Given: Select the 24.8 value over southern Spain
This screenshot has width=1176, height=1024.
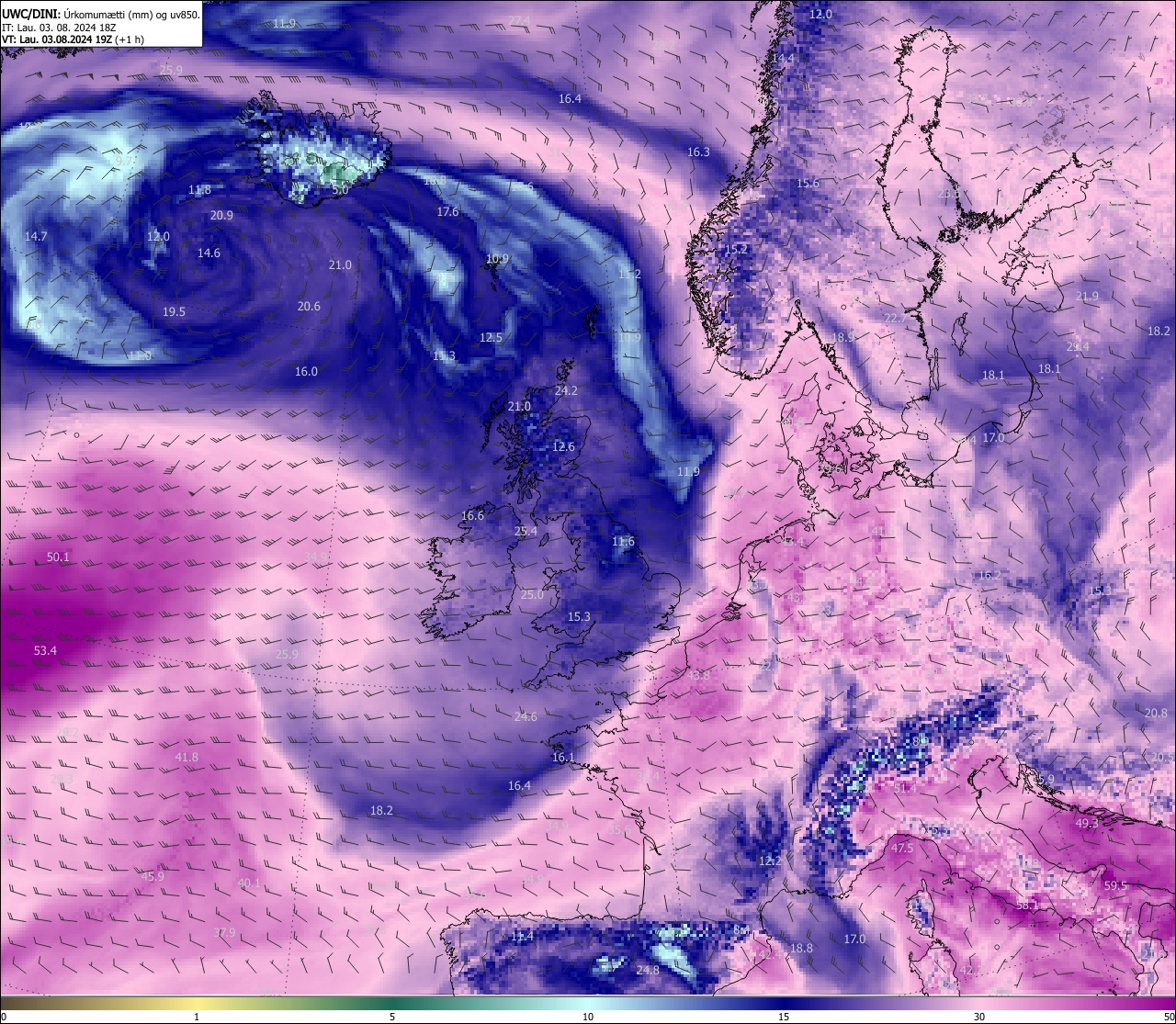Looking at the screenshot, I should click(648, 970).
